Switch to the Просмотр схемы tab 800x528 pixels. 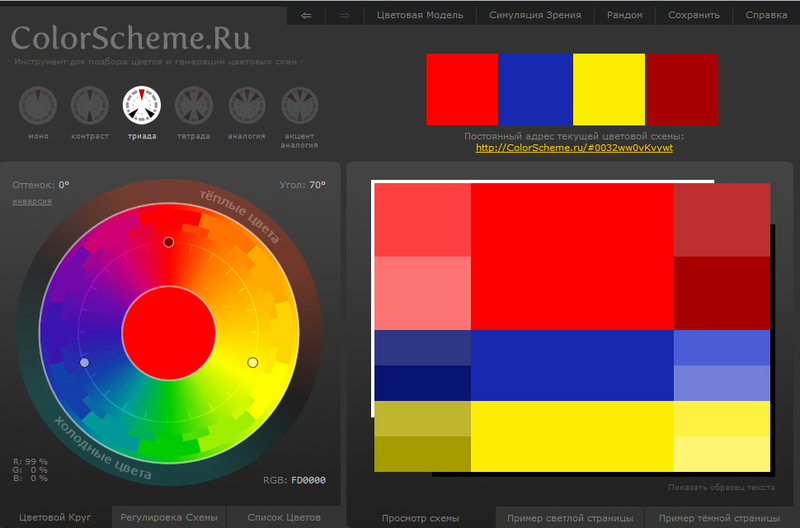tap(420, 518)
